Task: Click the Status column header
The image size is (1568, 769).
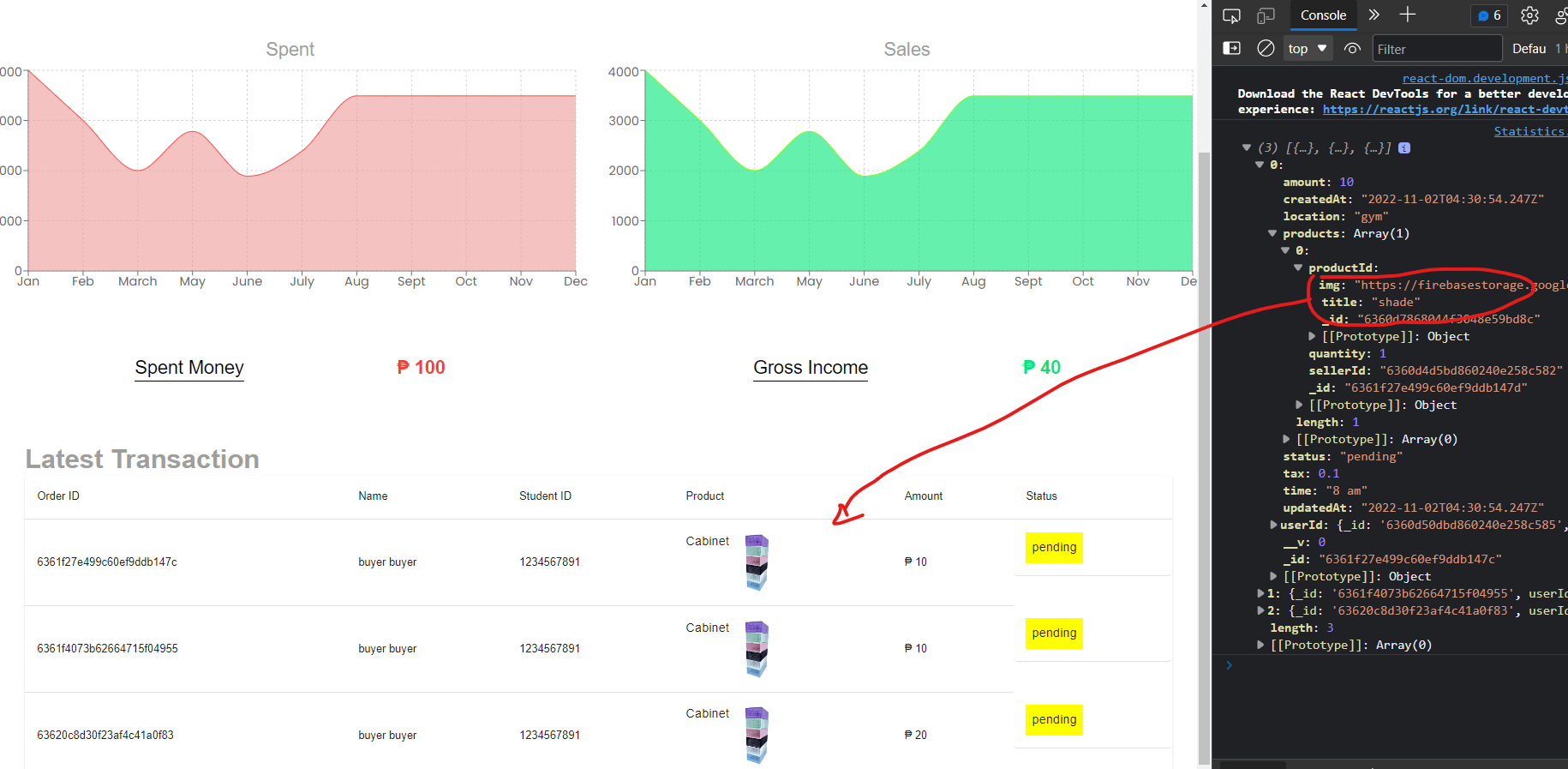Action: coord(1042,496)
